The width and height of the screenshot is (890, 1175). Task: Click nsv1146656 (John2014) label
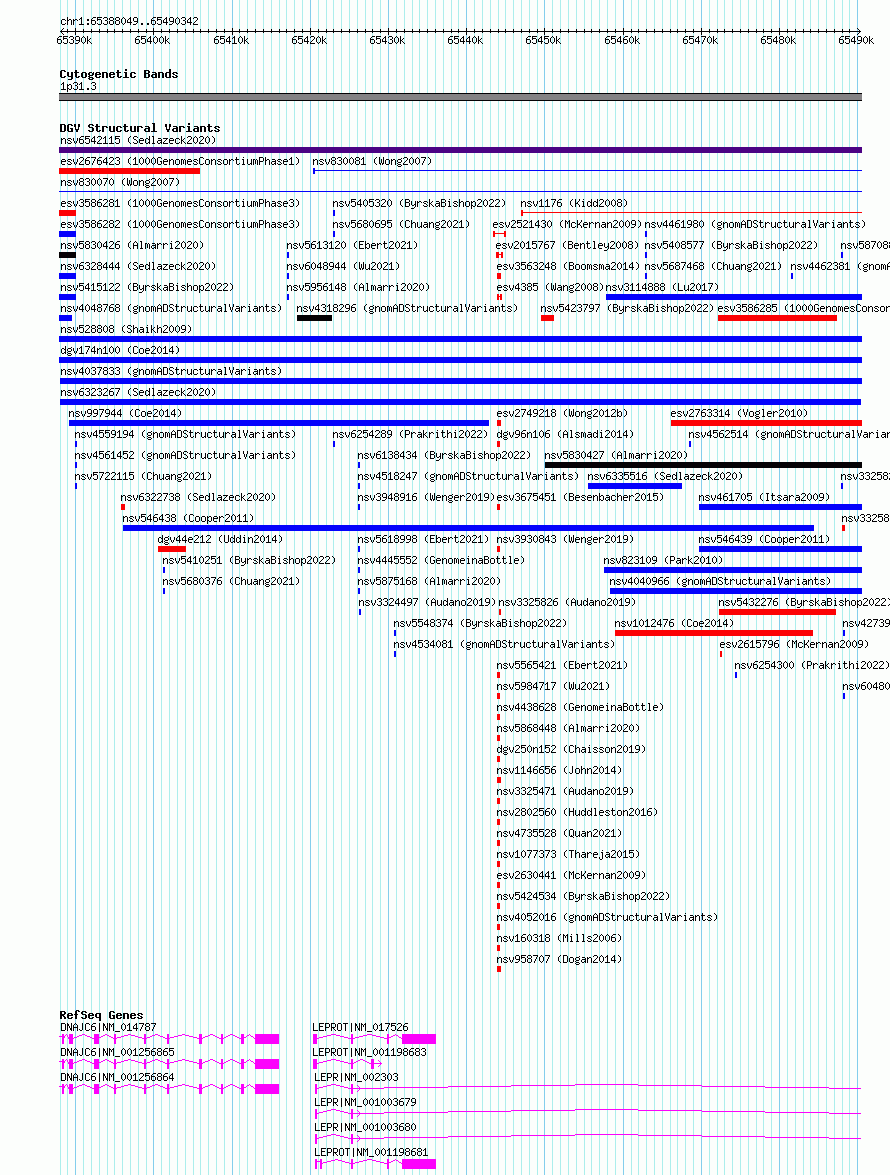click(x=559, y=770)
